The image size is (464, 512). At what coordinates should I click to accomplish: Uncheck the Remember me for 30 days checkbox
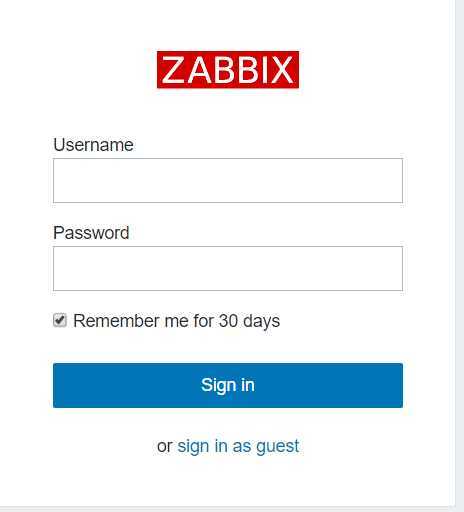point(60,320)
